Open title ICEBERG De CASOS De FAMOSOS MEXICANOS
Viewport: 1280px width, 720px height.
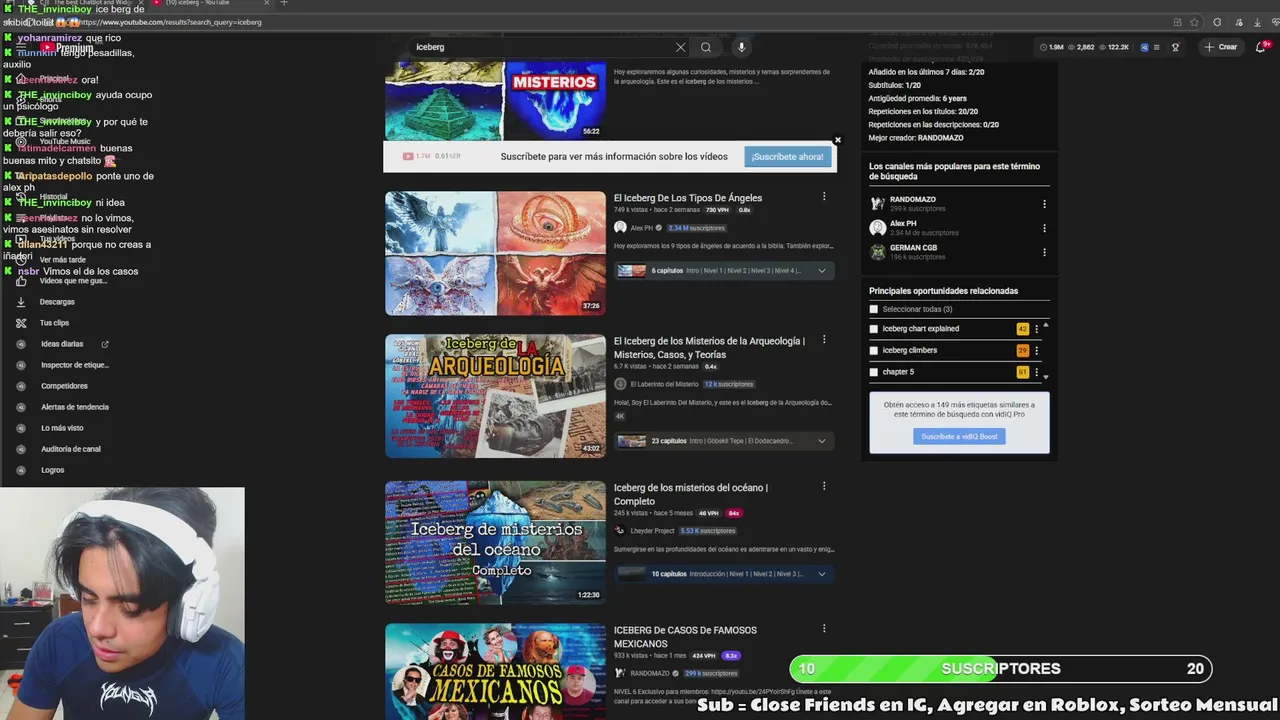pyautogui.click(x=685, y=637)
